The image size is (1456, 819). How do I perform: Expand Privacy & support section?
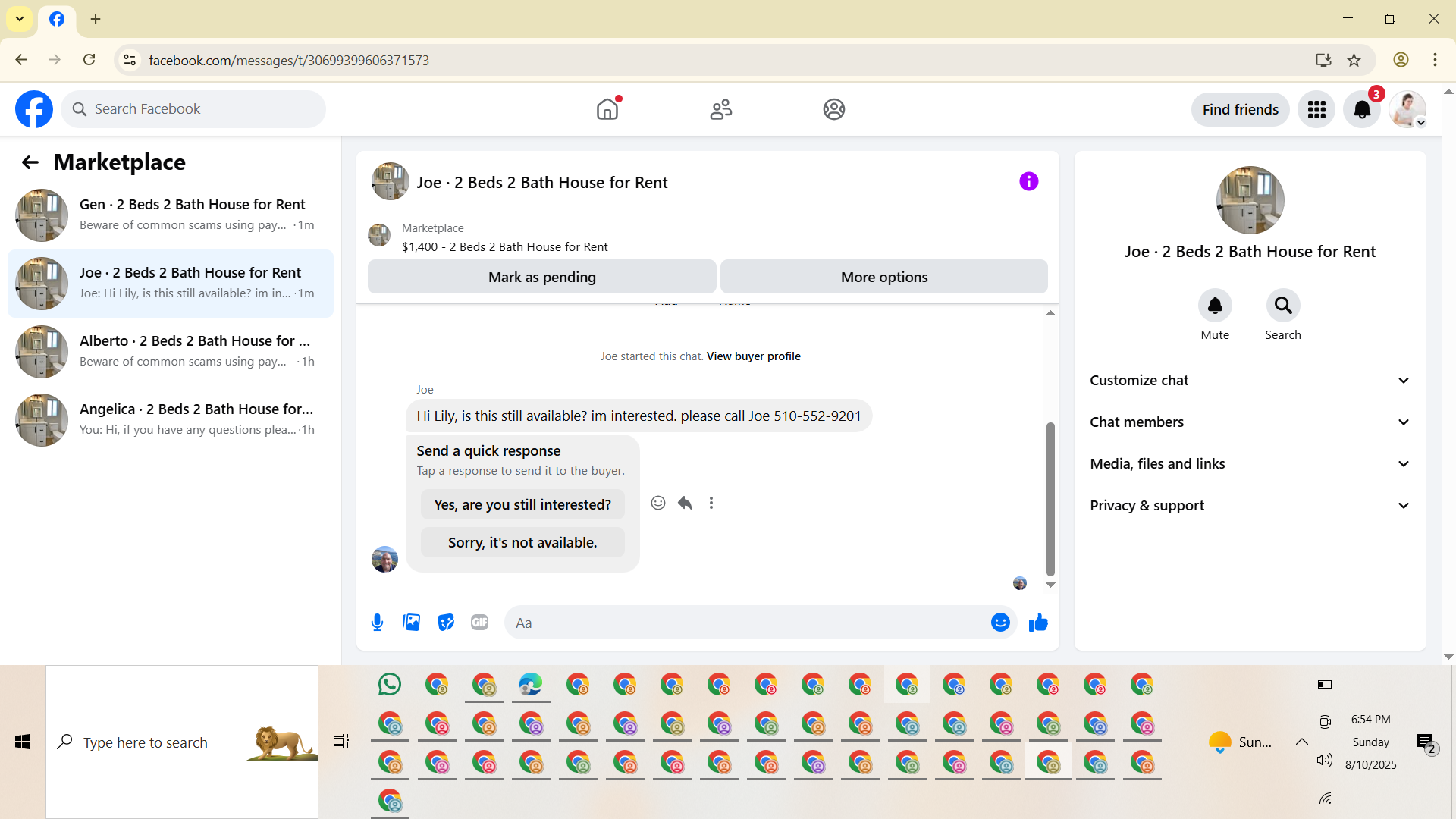pyautogui.click(x=1250, y=506)
